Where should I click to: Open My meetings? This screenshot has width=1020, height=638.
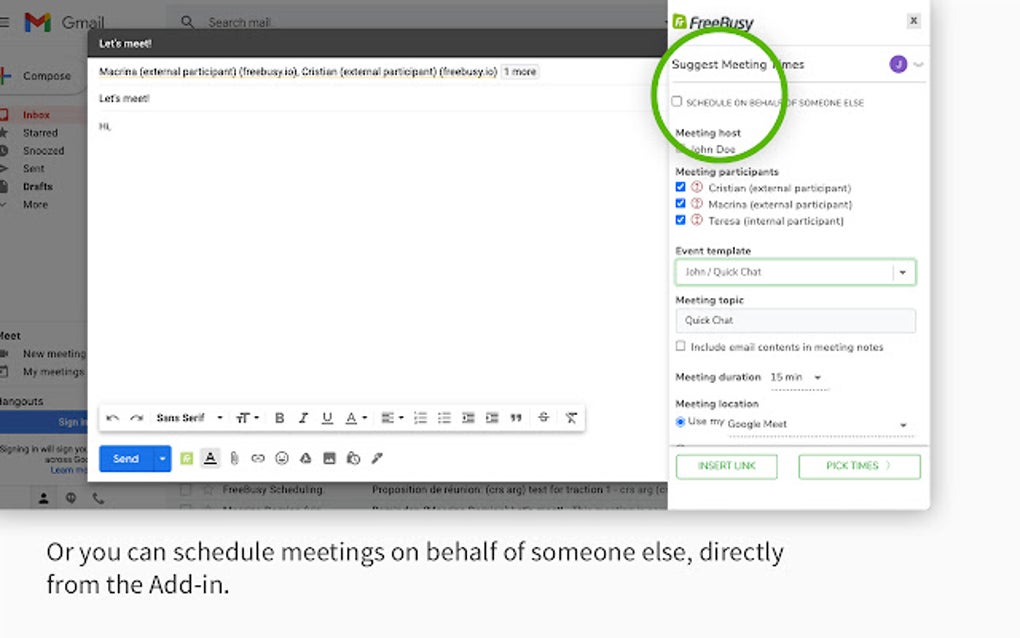pyautogui.click(x=53, y=372)
